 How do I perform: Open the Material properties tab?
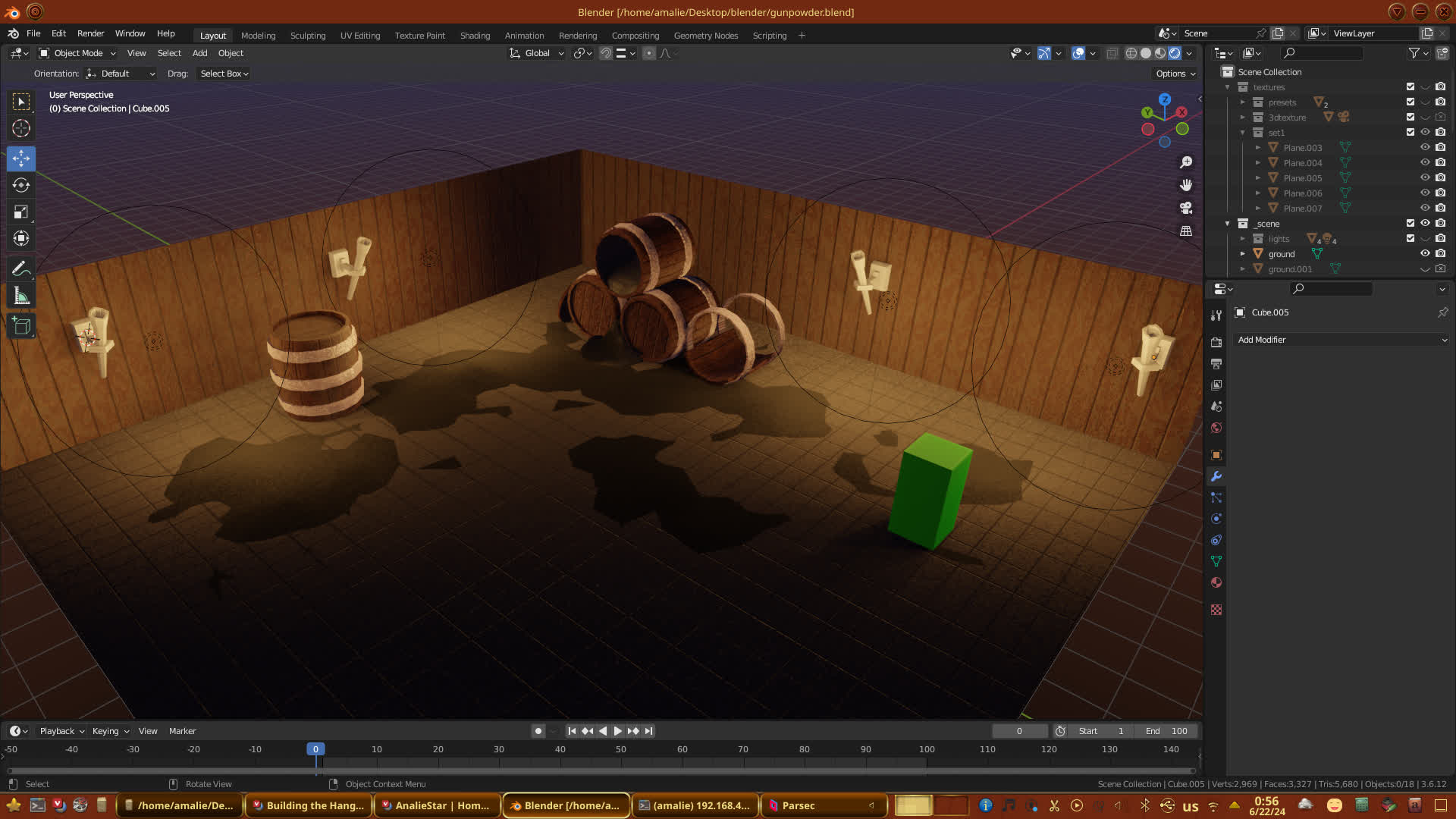pyautogui.click(x=1216, y=582)
